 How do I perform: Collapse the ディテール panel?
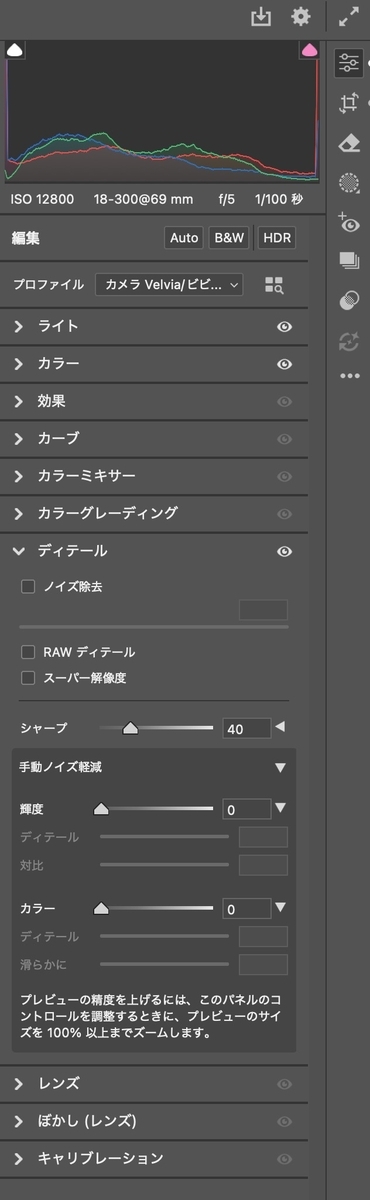tap(19, 552)
